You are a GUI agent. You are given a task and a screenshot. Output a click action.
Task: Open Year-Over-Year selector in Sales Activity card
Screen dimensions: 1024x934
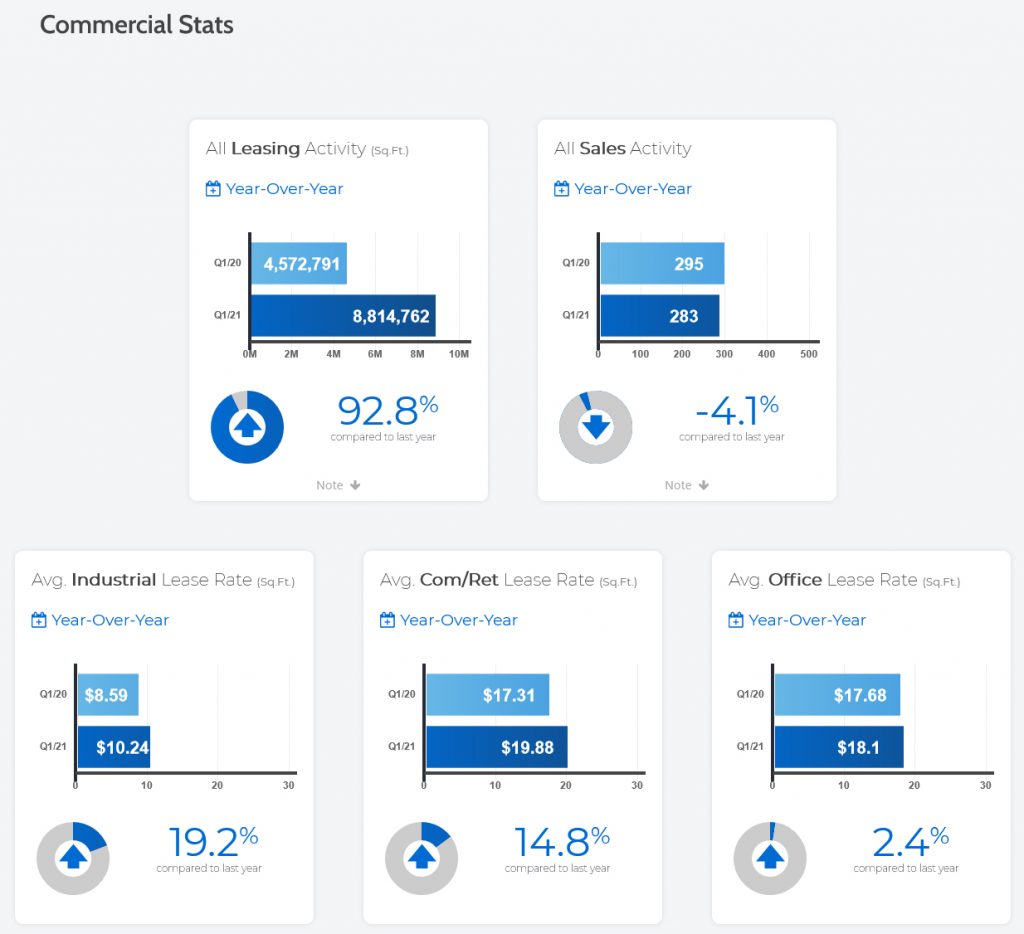[632, 189]
